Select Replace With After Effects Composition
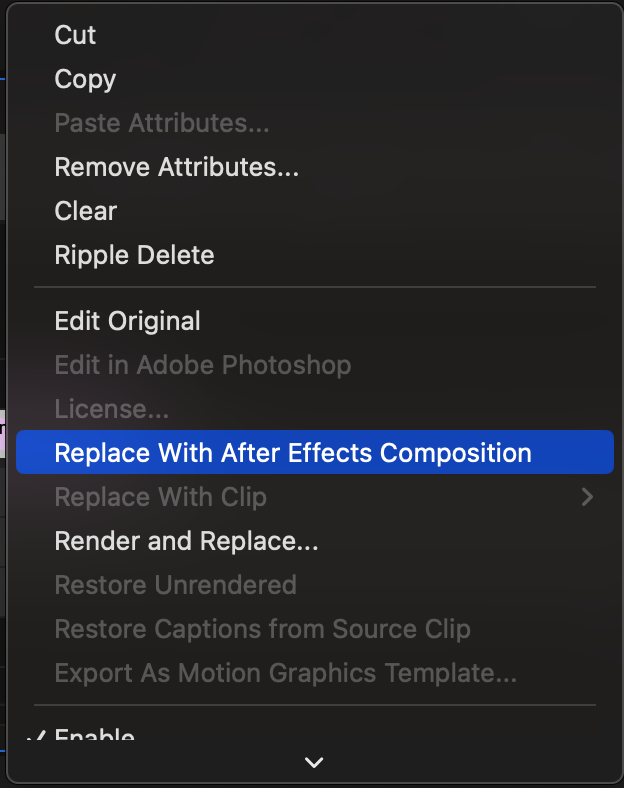Screen dimensions: 624x788 [x=292, y=453]
